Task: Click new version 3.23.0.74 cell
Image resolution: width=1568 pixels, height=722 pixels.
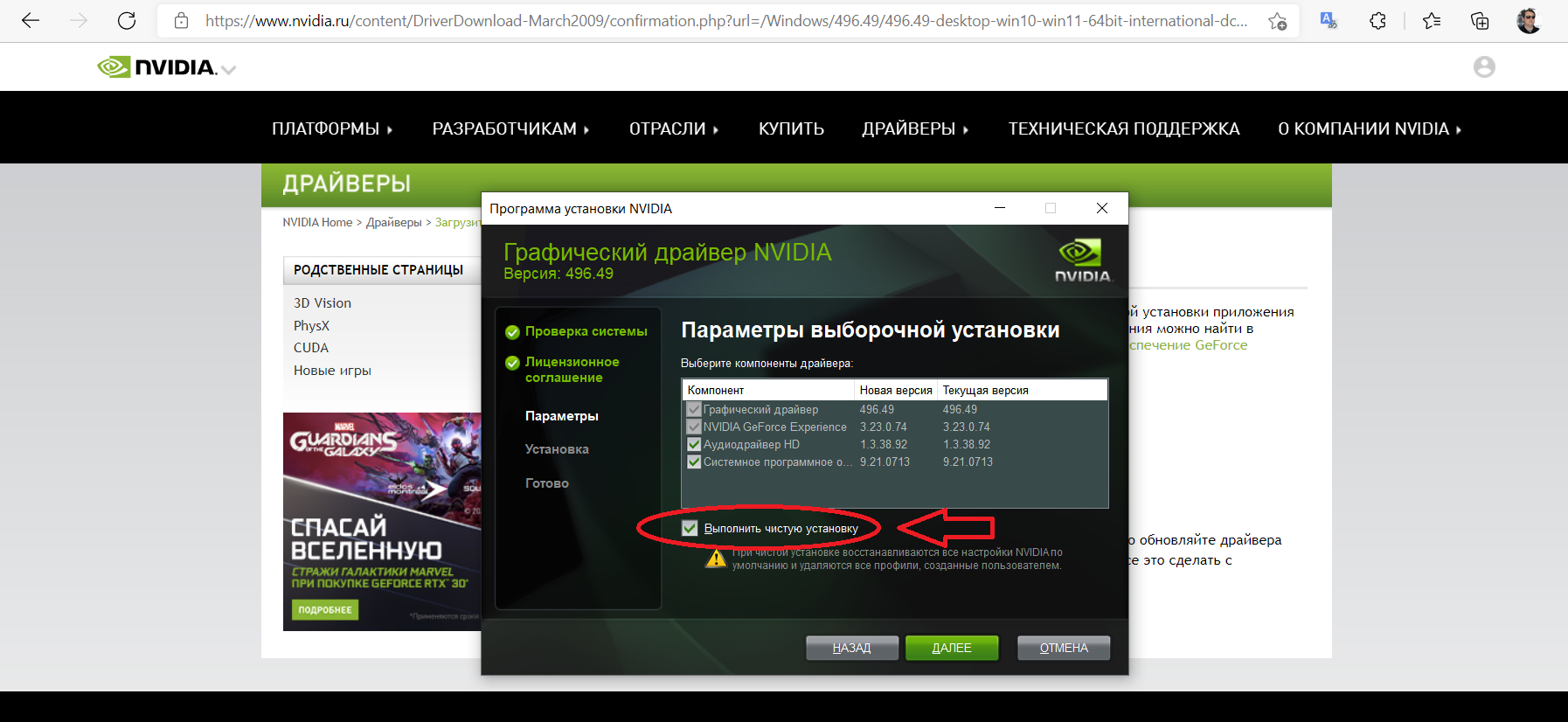Action: pos(884,427)
